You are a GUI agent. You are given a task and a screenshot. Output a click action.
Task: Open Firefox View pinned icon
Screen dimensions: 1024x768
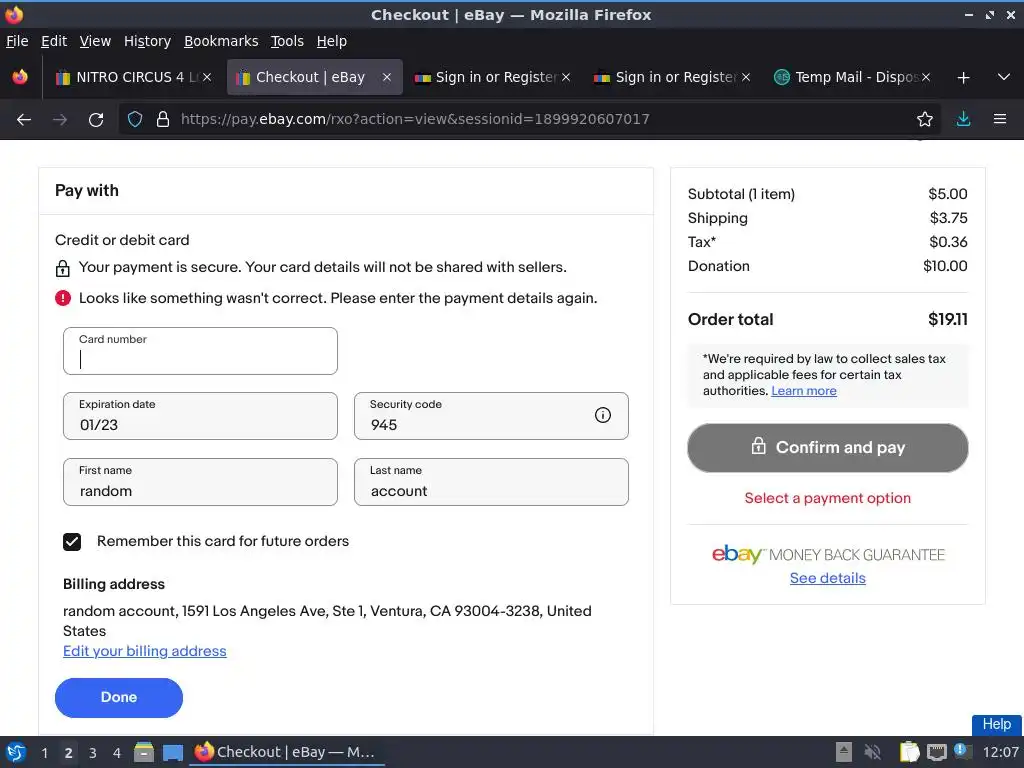tap(20, 77)
